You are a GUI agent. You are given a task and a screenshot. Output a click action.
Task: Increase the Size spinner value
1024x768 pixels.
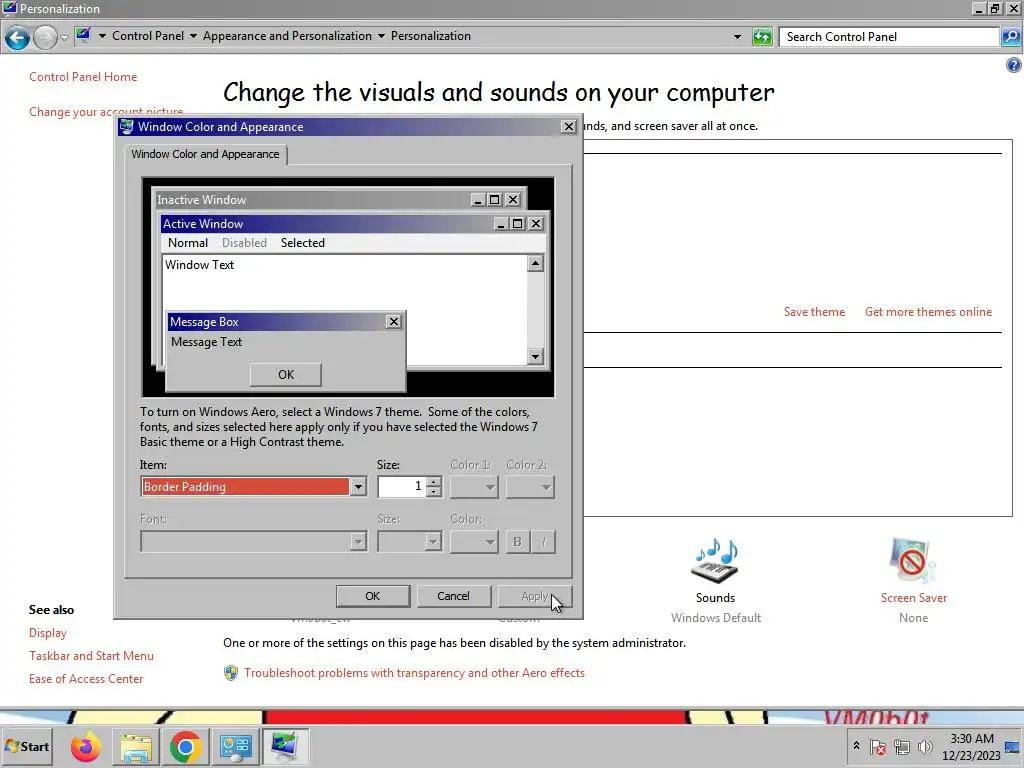[434, 482]
